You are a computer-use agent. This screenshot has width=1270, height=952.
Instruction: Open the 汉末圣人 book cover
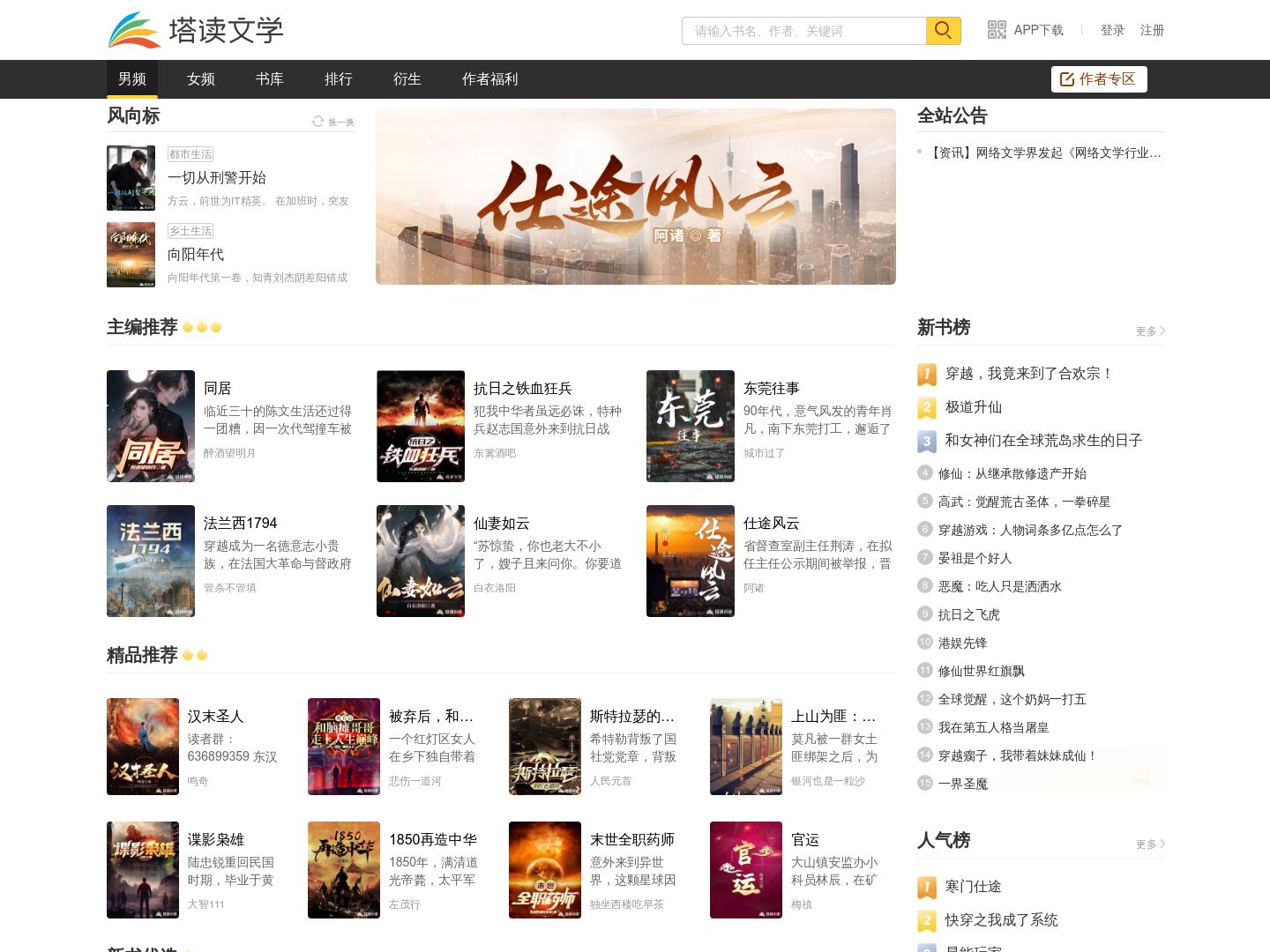(143, 747)
